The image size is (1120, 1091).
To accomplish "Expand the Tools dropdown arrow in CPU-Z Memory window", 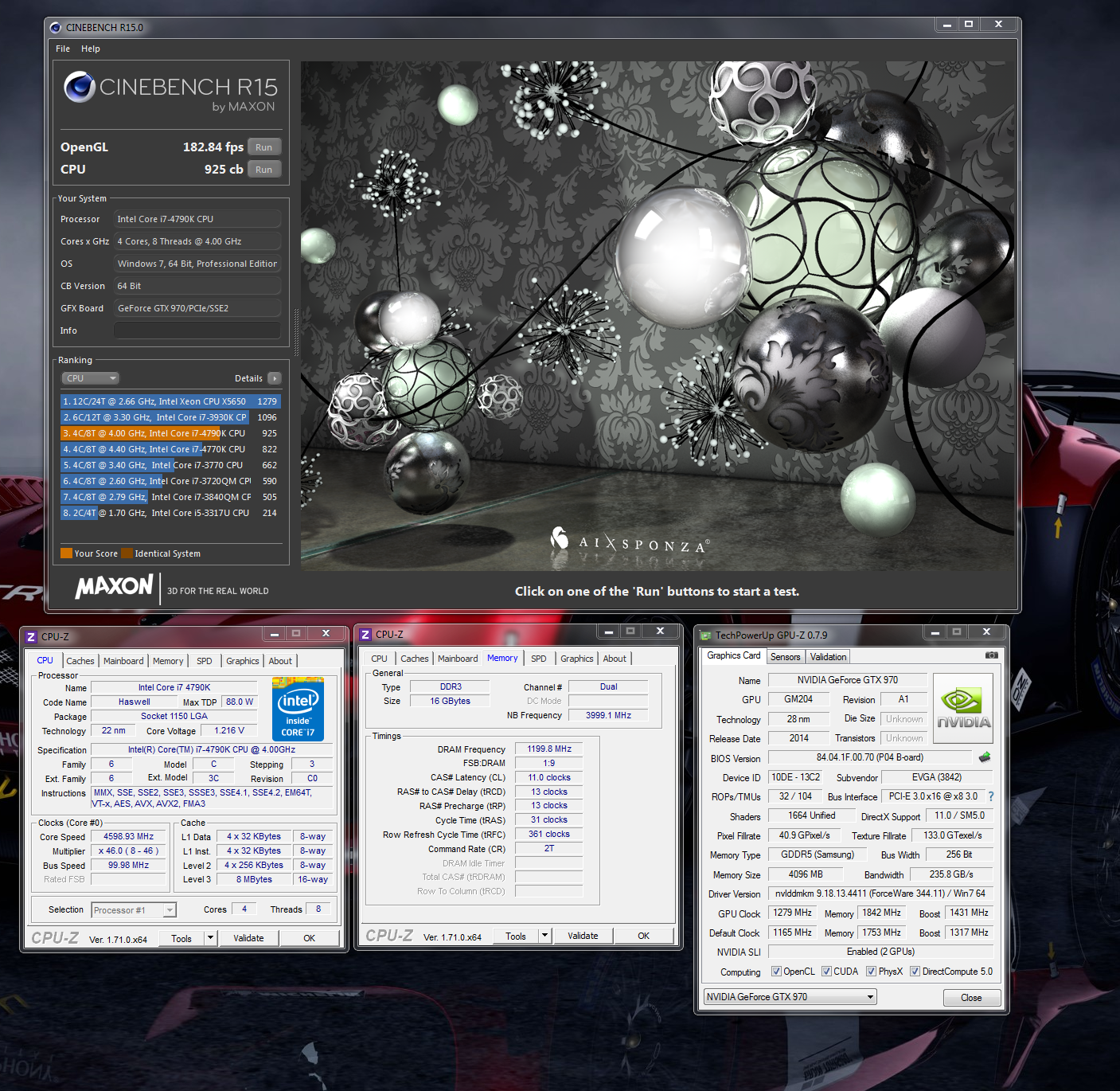I will click(544, 936).
